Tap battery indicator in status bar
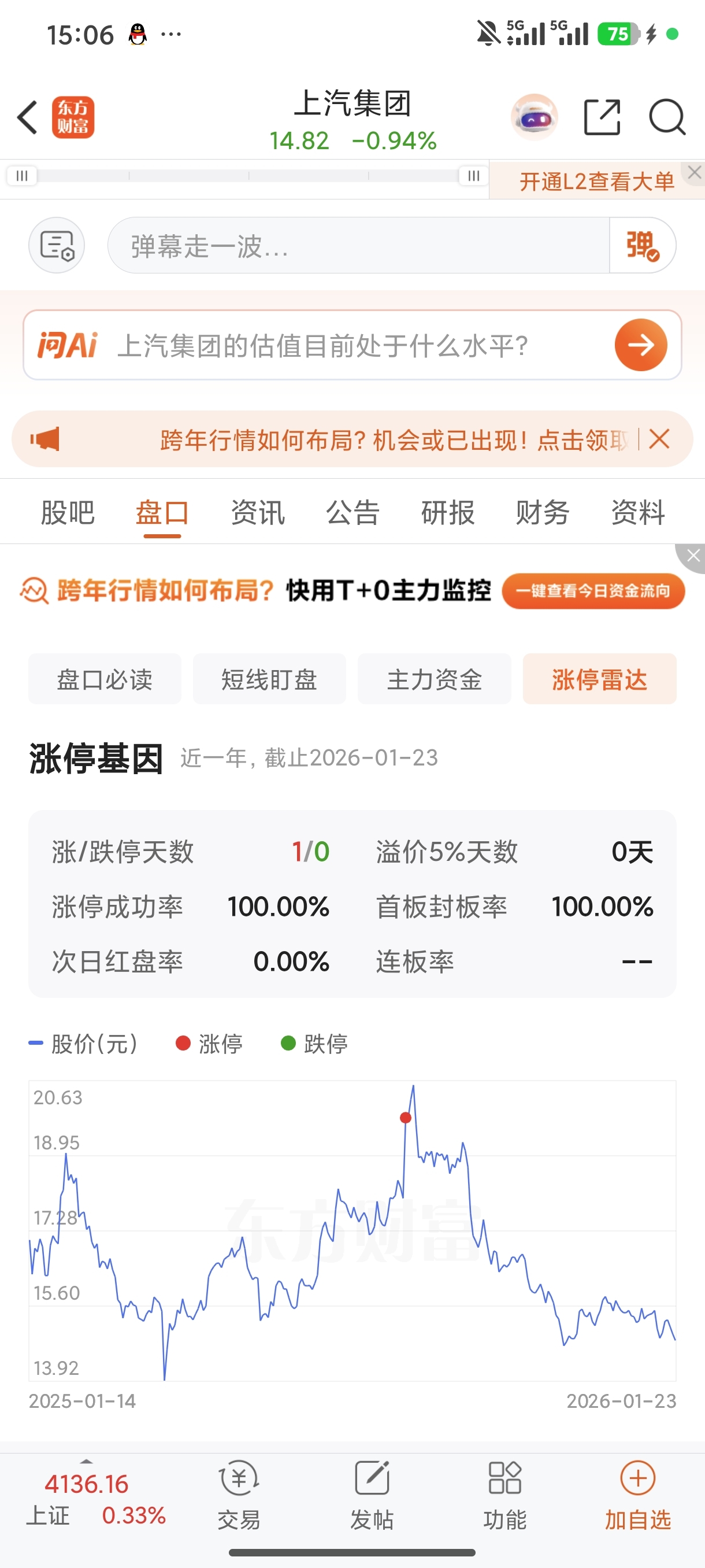The image size is (705, 1568). pos(619,34)
